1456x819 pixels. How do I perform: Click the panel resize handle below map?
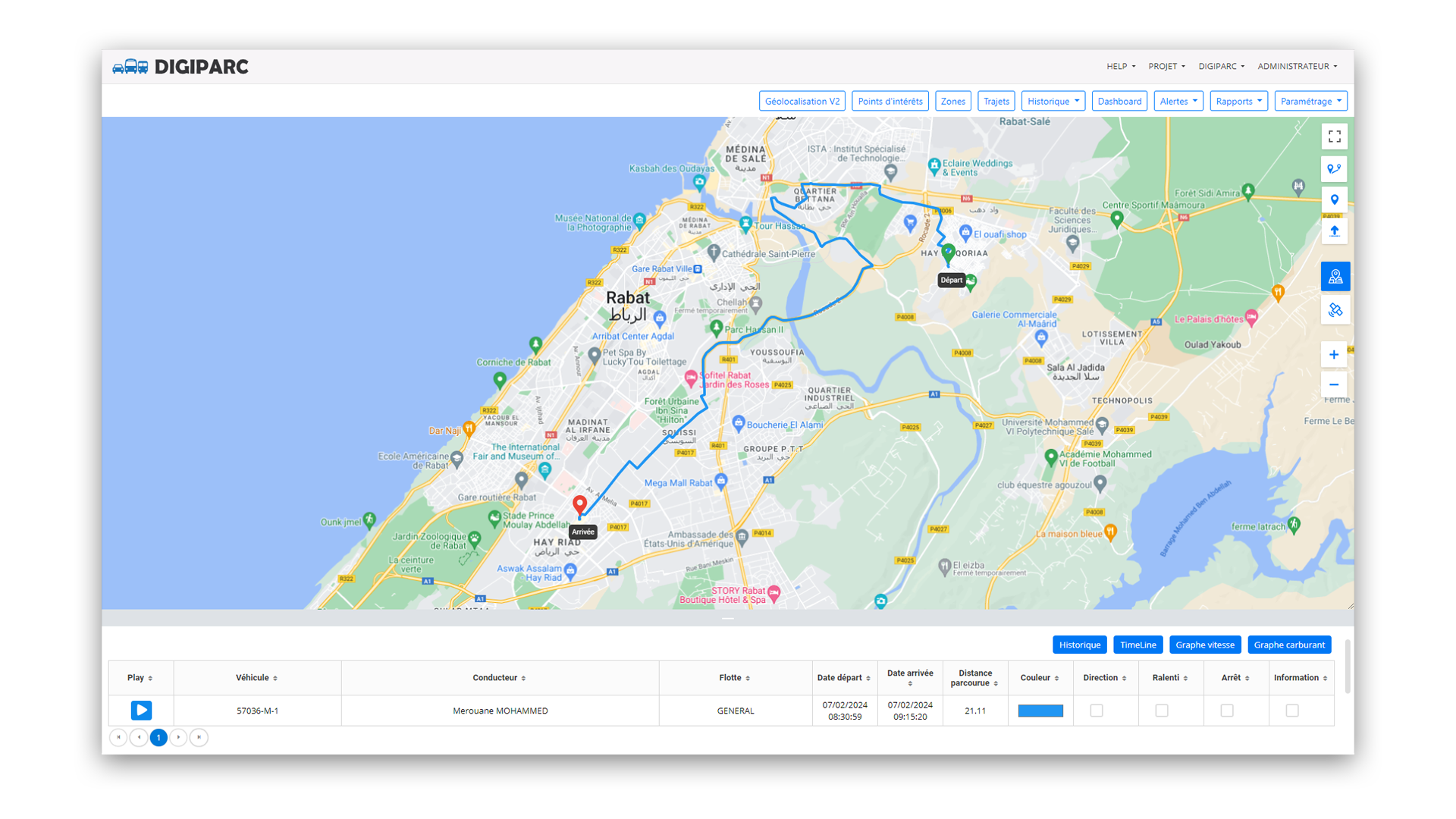(728, 618)
